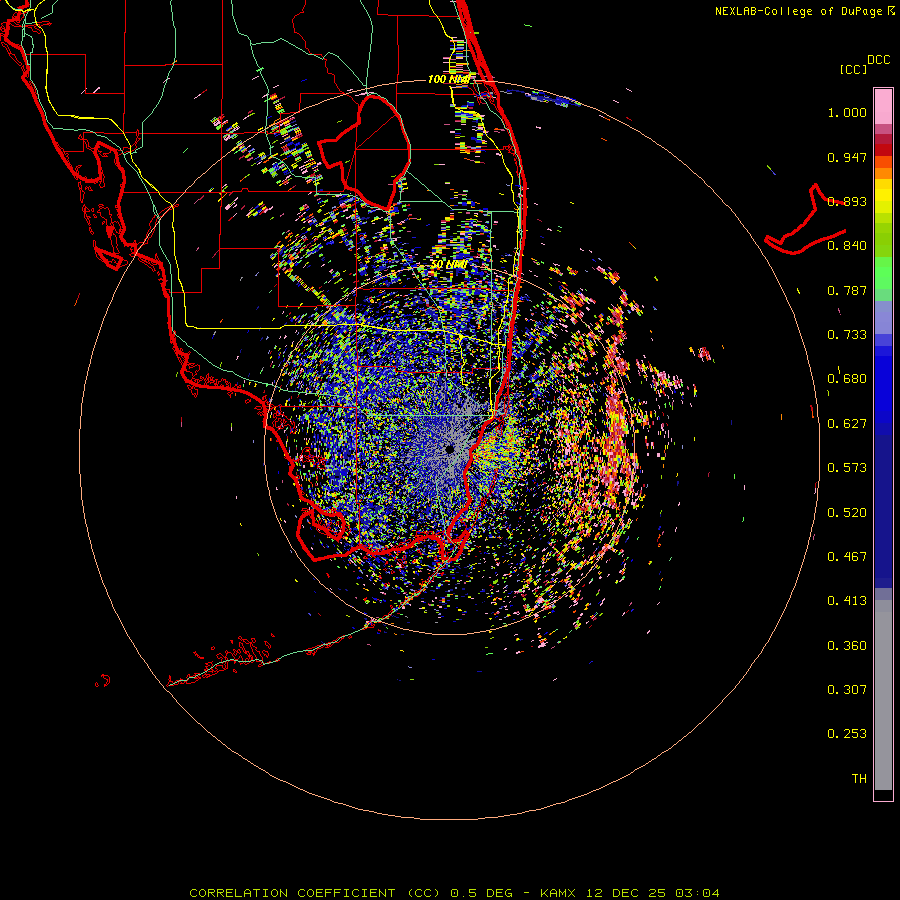Click the red Bahamas island outline

806,221
